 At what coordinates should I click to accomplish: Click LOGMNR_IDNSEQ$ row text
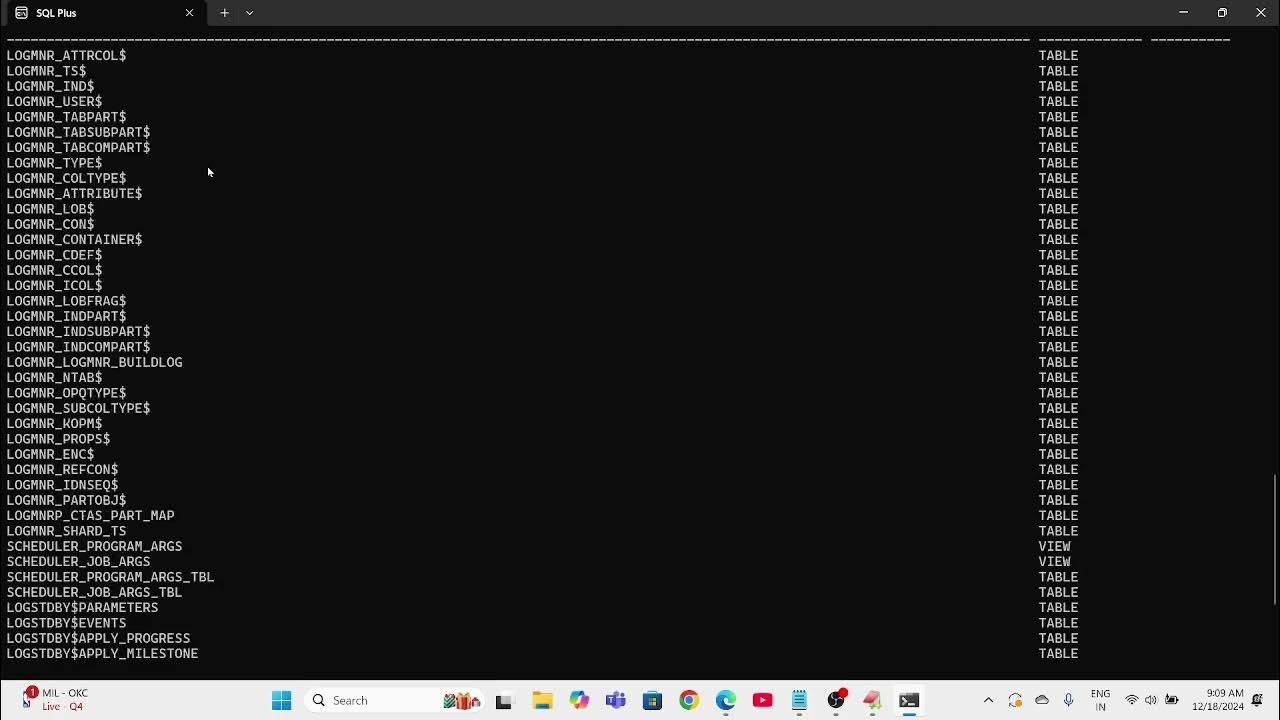(x=62, y=485)
